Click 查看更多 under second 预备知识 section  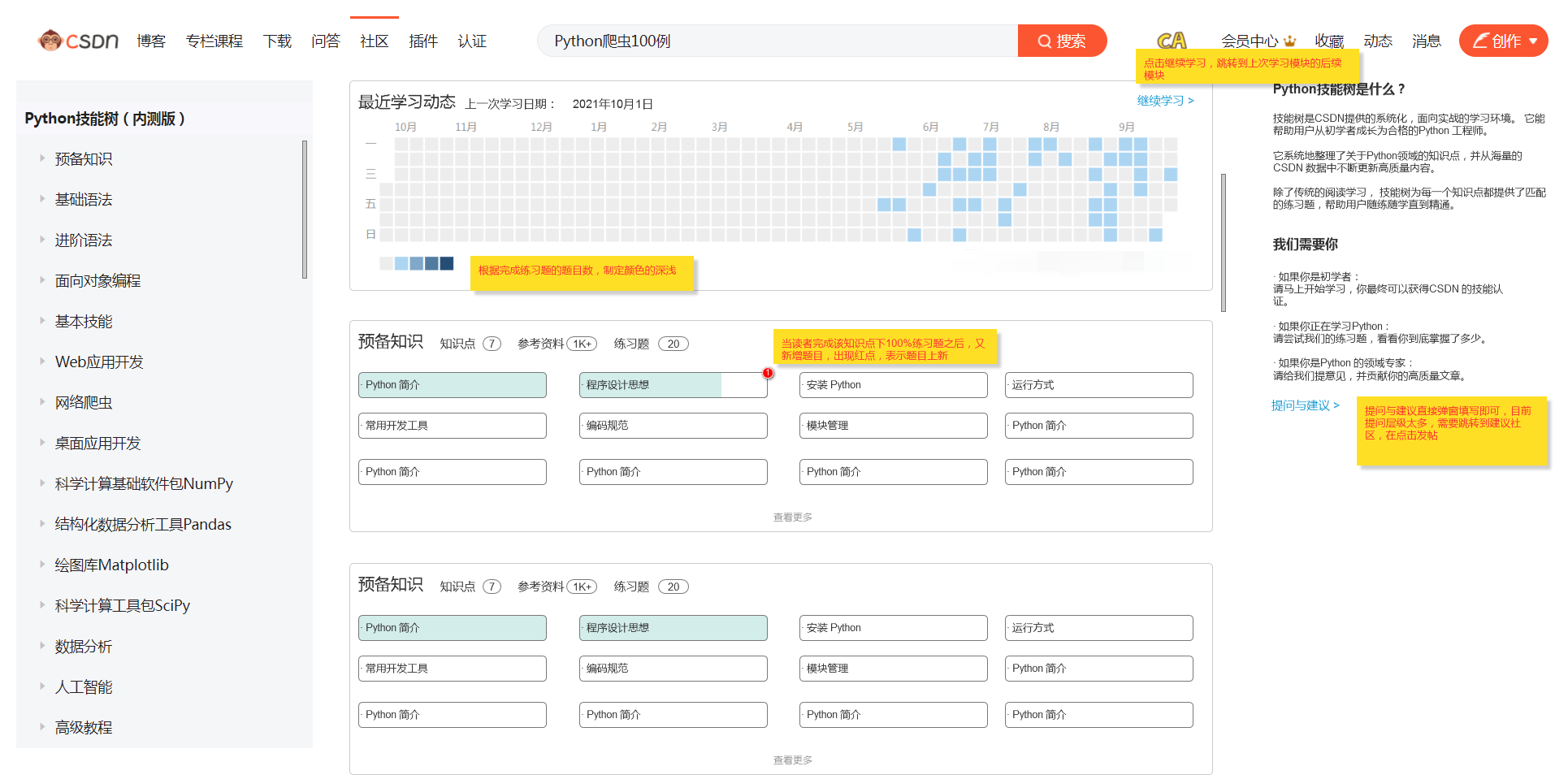tap(793, 760)
